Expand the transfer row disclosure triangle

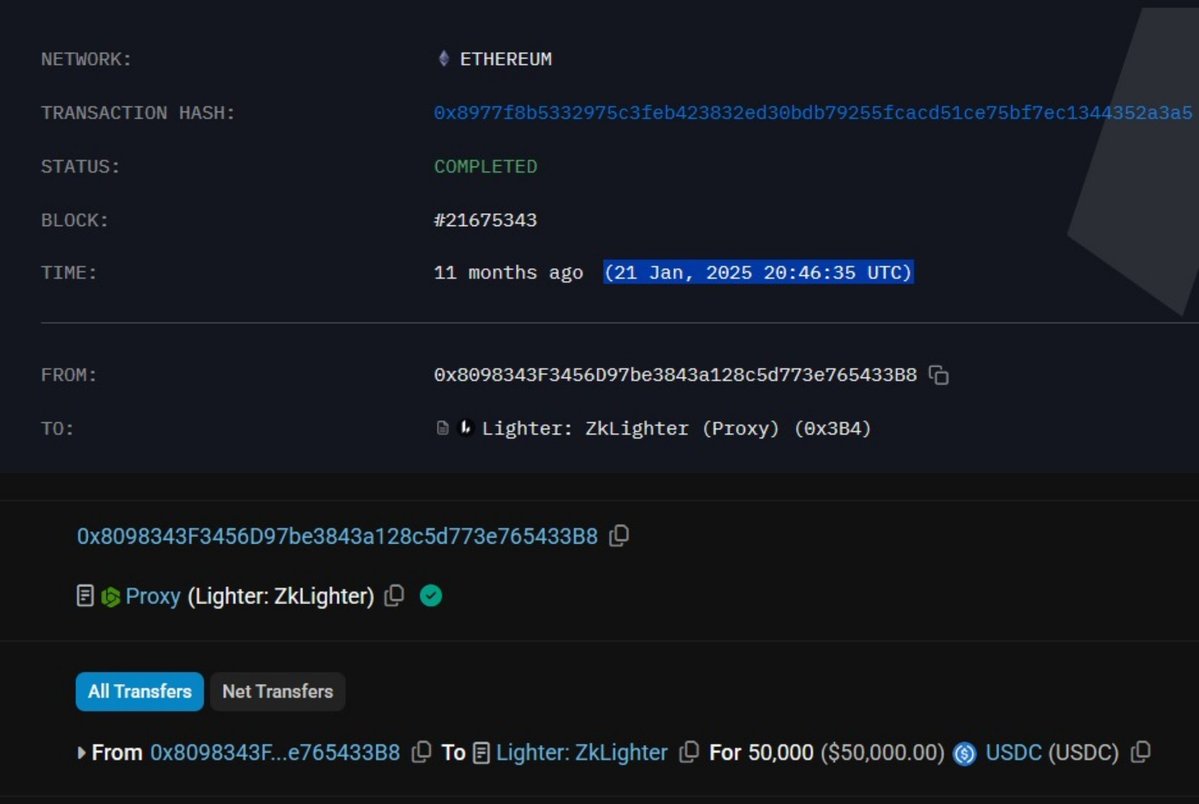tap(81, 753)
